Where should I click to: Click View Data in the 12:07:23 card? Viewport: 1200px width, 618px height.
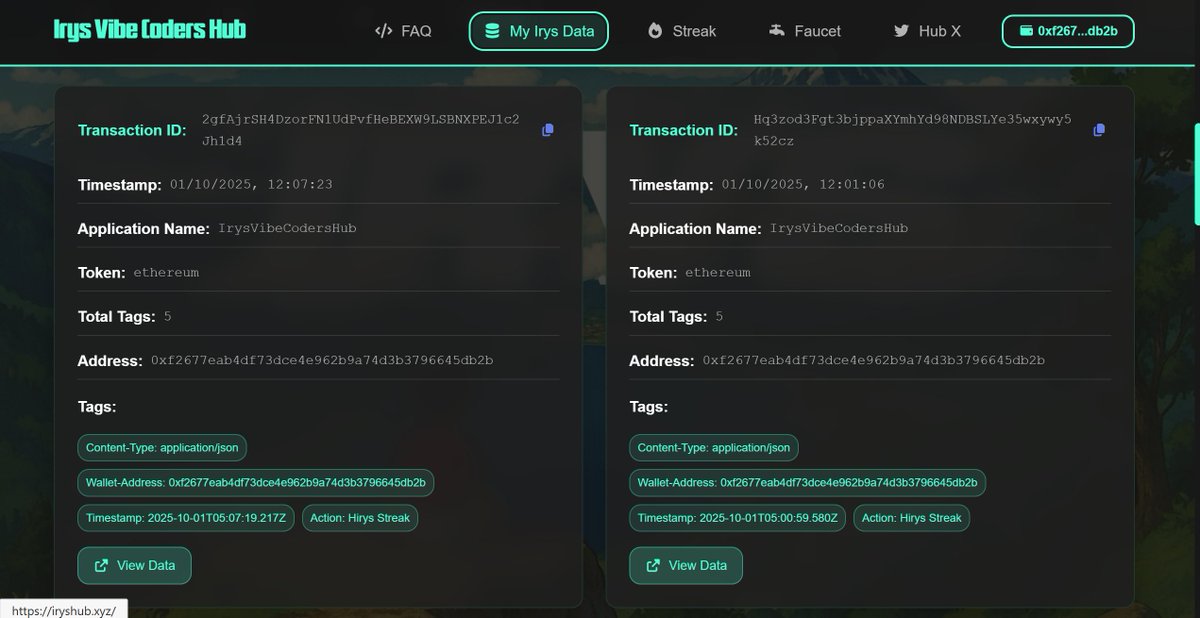[134, 565]
